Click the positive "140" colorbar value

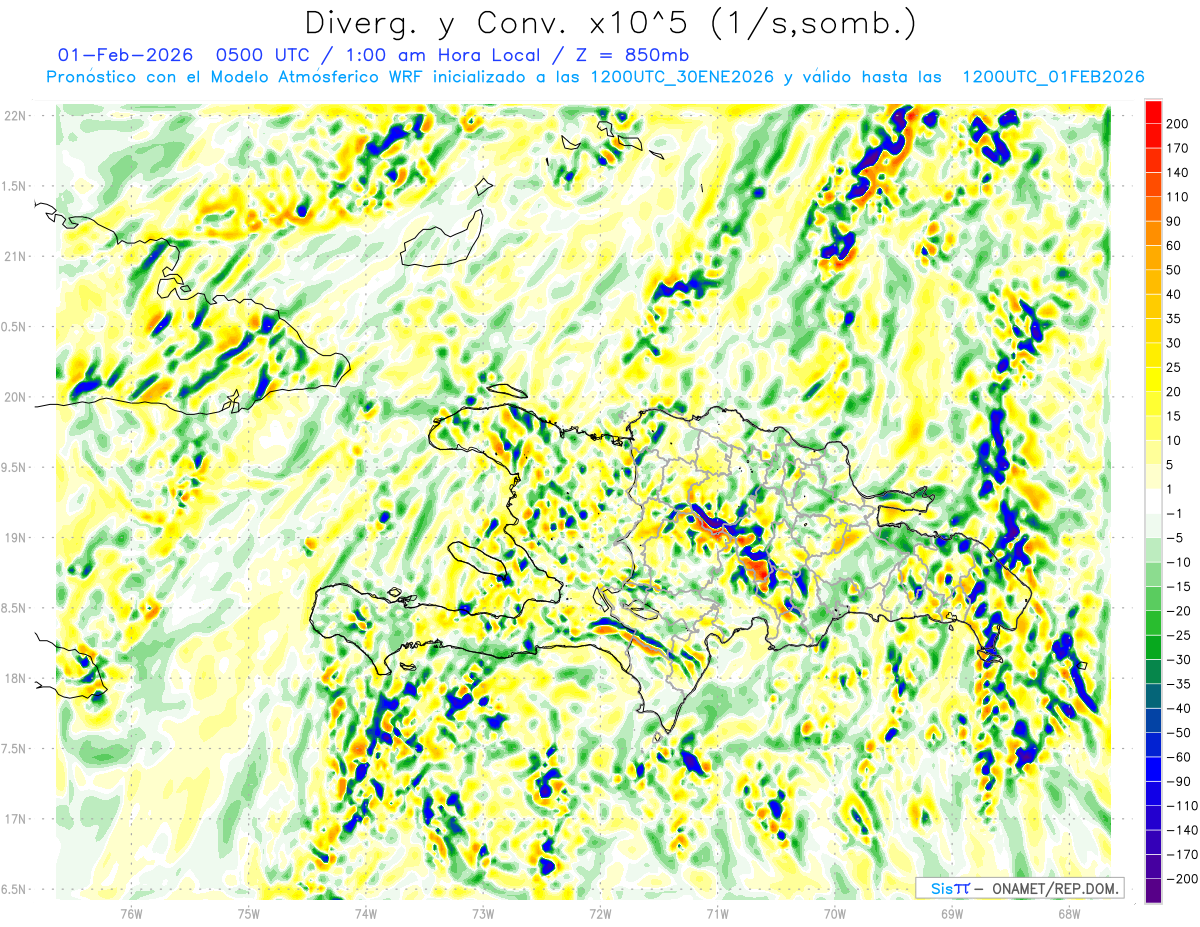(1179, 173)
